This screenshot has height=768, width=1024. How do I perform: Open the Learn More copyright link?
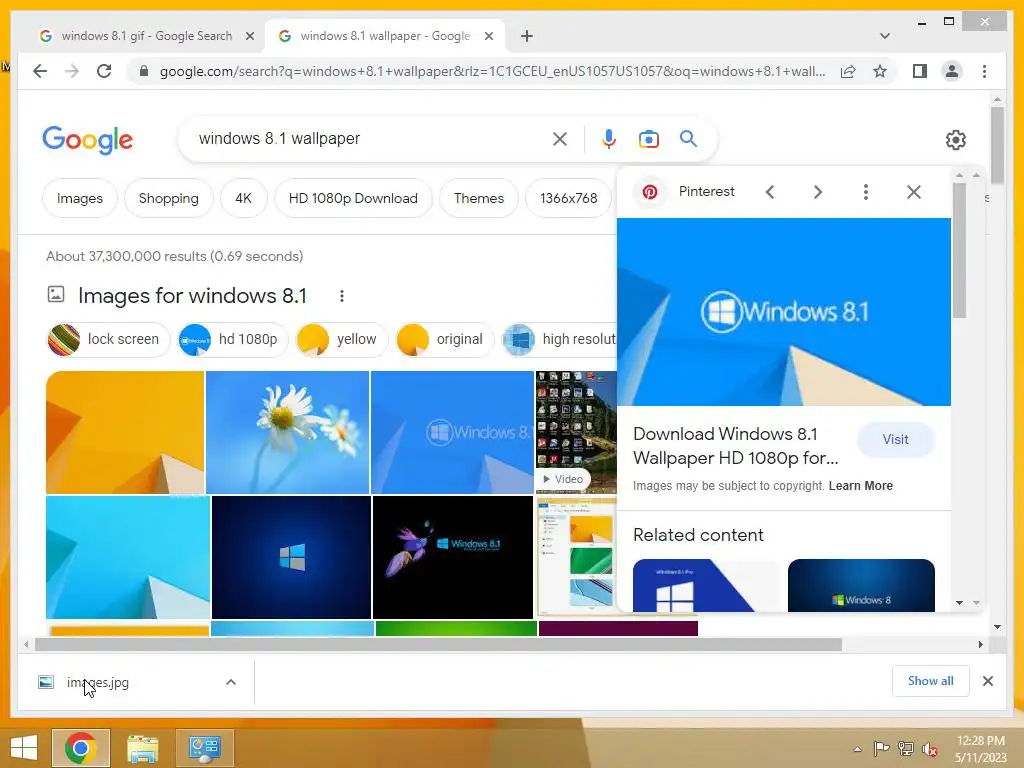(x=860, y=486)
